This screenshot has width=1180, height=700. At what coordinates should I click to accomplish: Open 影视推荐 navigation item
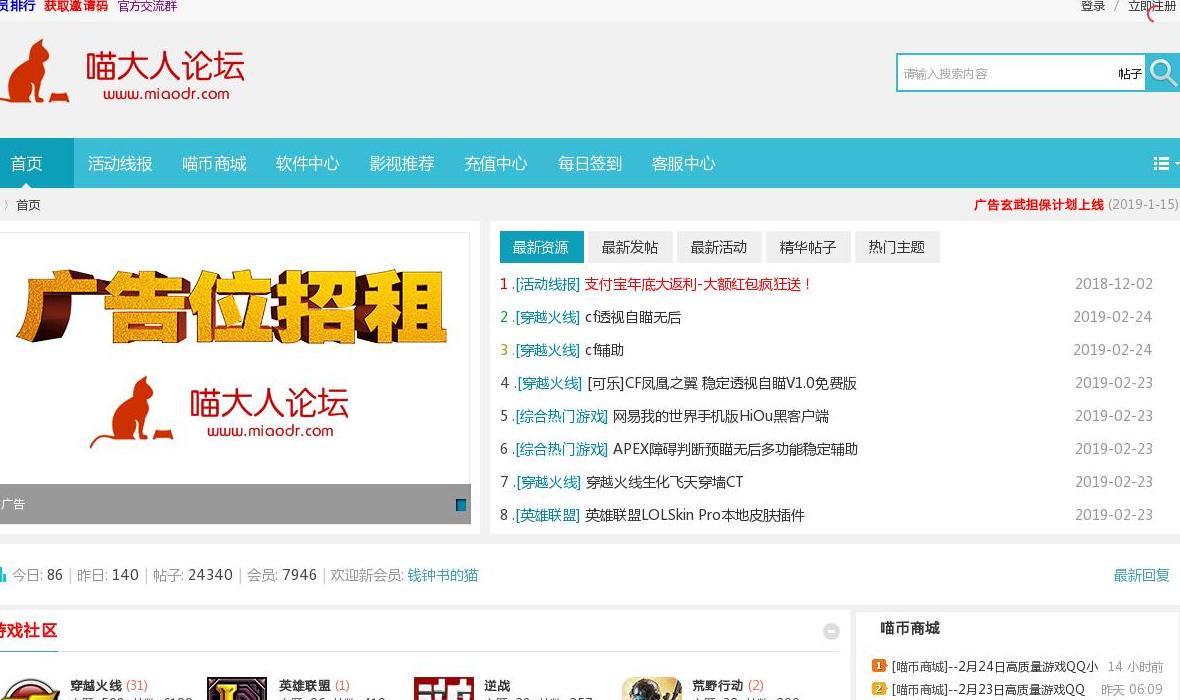click(x=402, y=163)
